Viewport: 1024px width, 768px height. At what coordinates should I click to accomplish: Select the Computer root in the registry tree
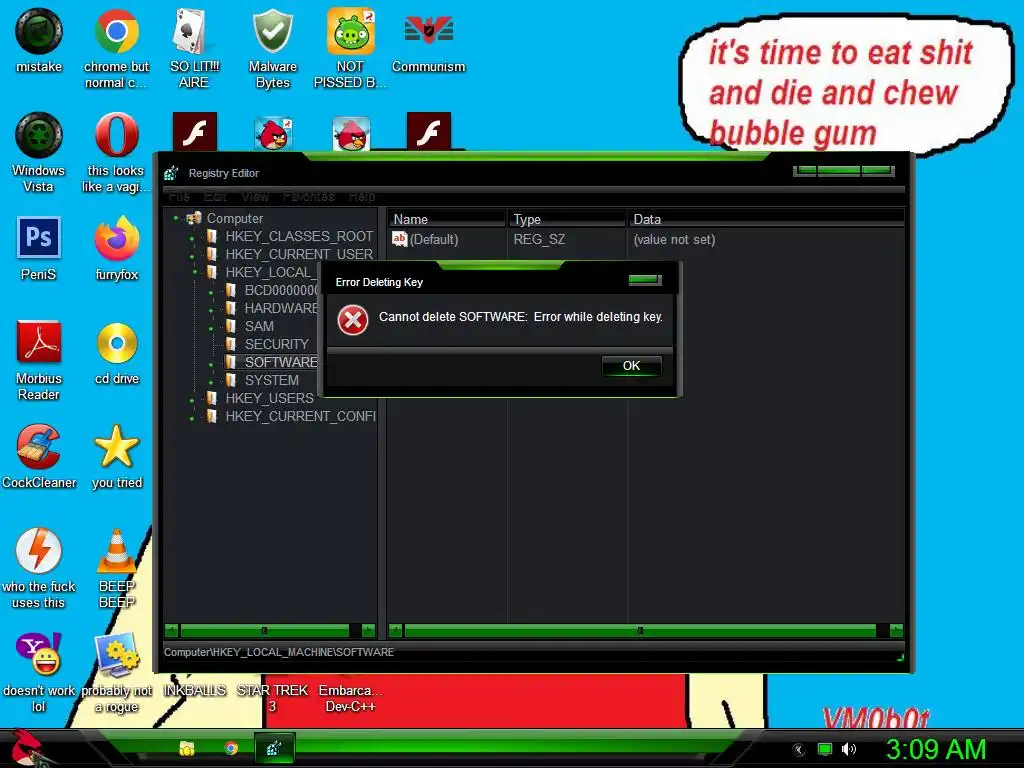[x=234, y=218]
